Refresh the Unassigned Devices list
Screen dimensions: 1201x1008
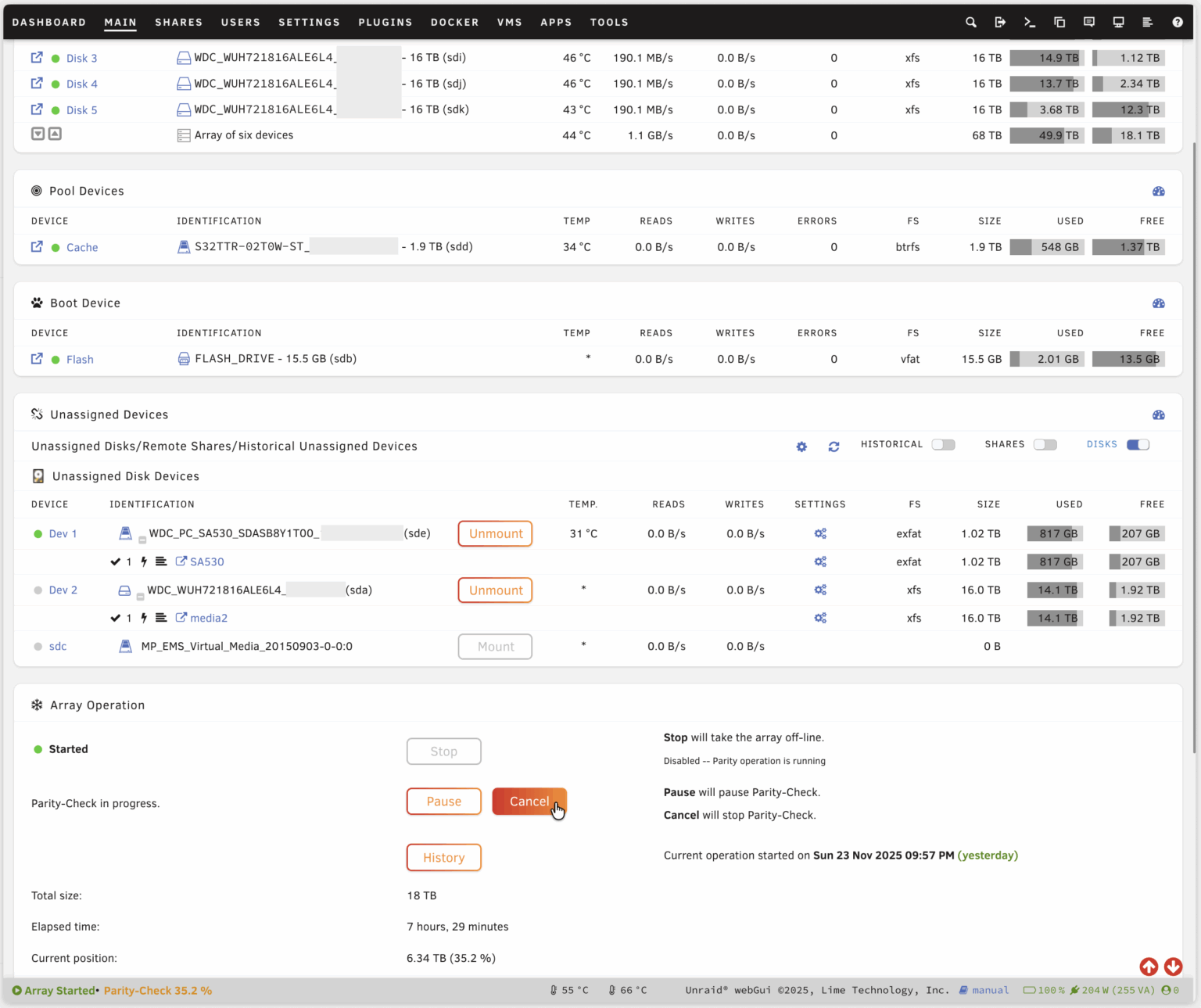(834, 446)
